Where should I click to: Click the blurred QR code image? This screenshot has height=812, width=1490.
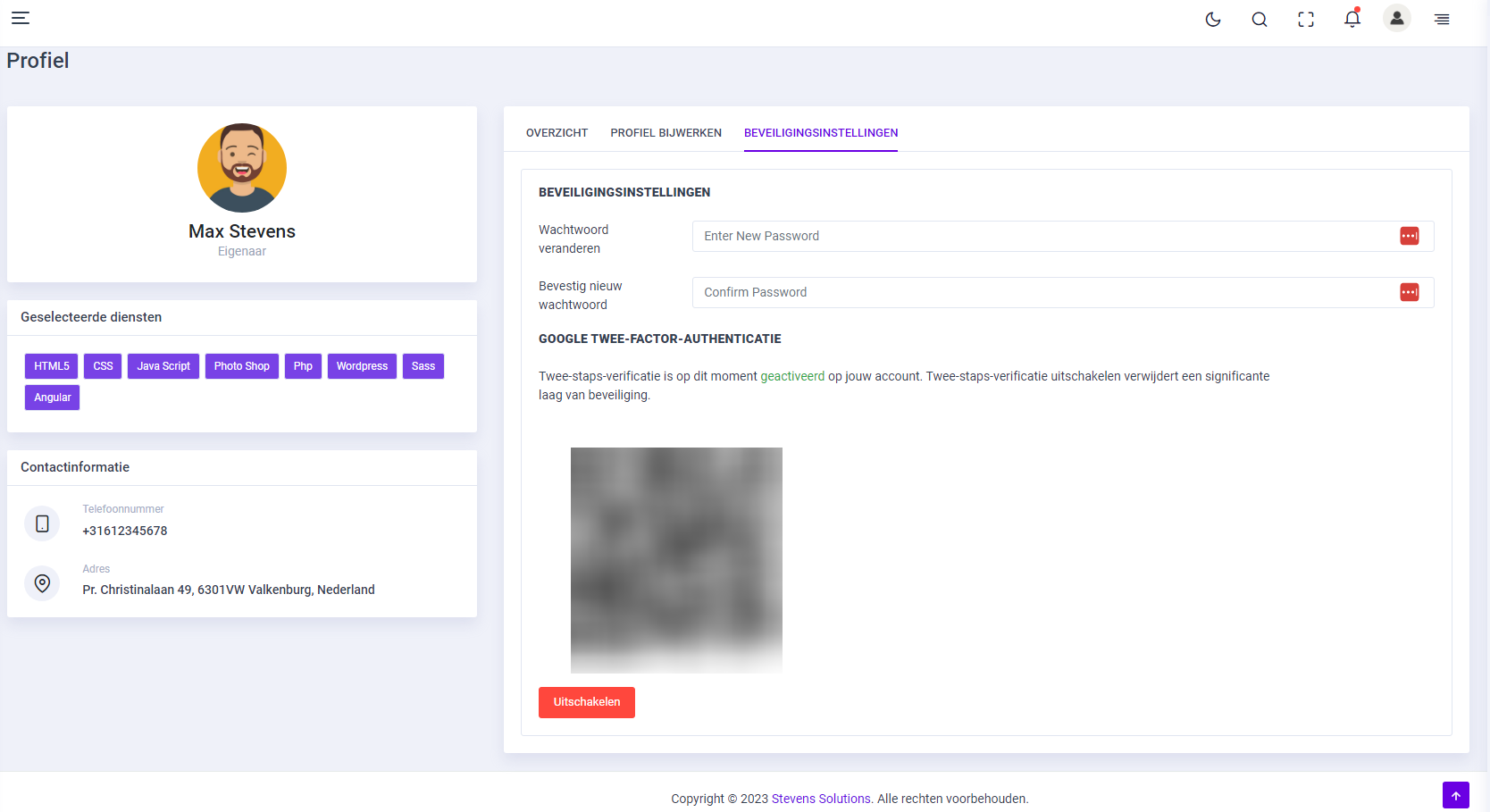676,559
